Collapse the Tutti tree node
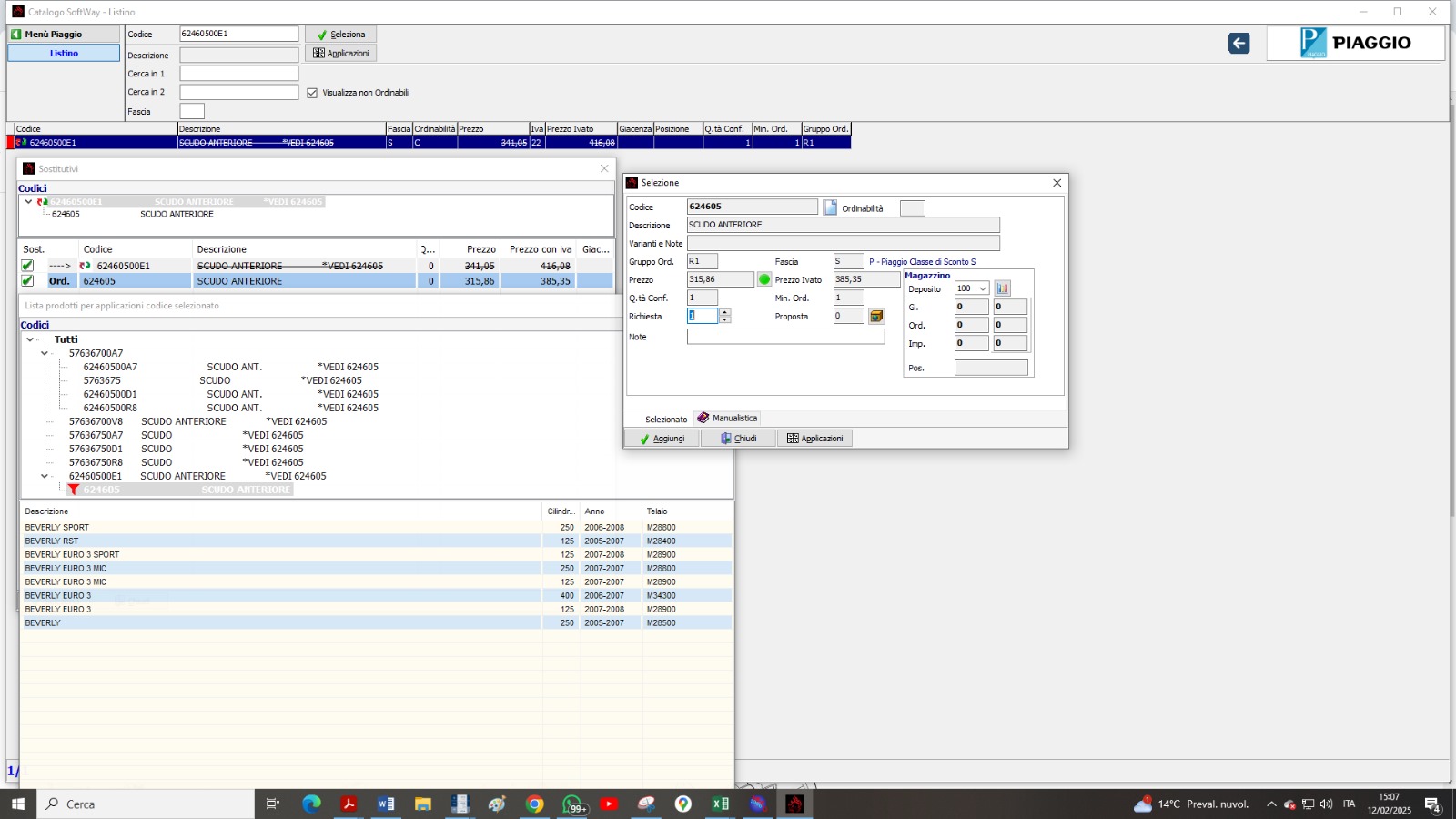 click(30, 339)
